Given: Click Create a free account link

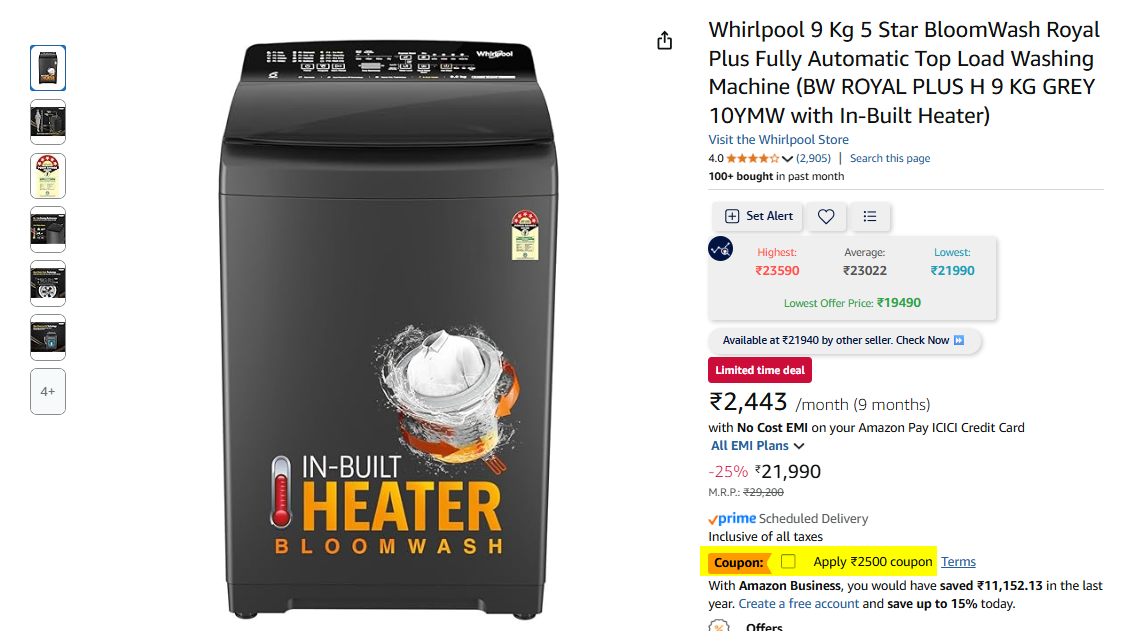Looking at the screenshot, I should point(799,604).
